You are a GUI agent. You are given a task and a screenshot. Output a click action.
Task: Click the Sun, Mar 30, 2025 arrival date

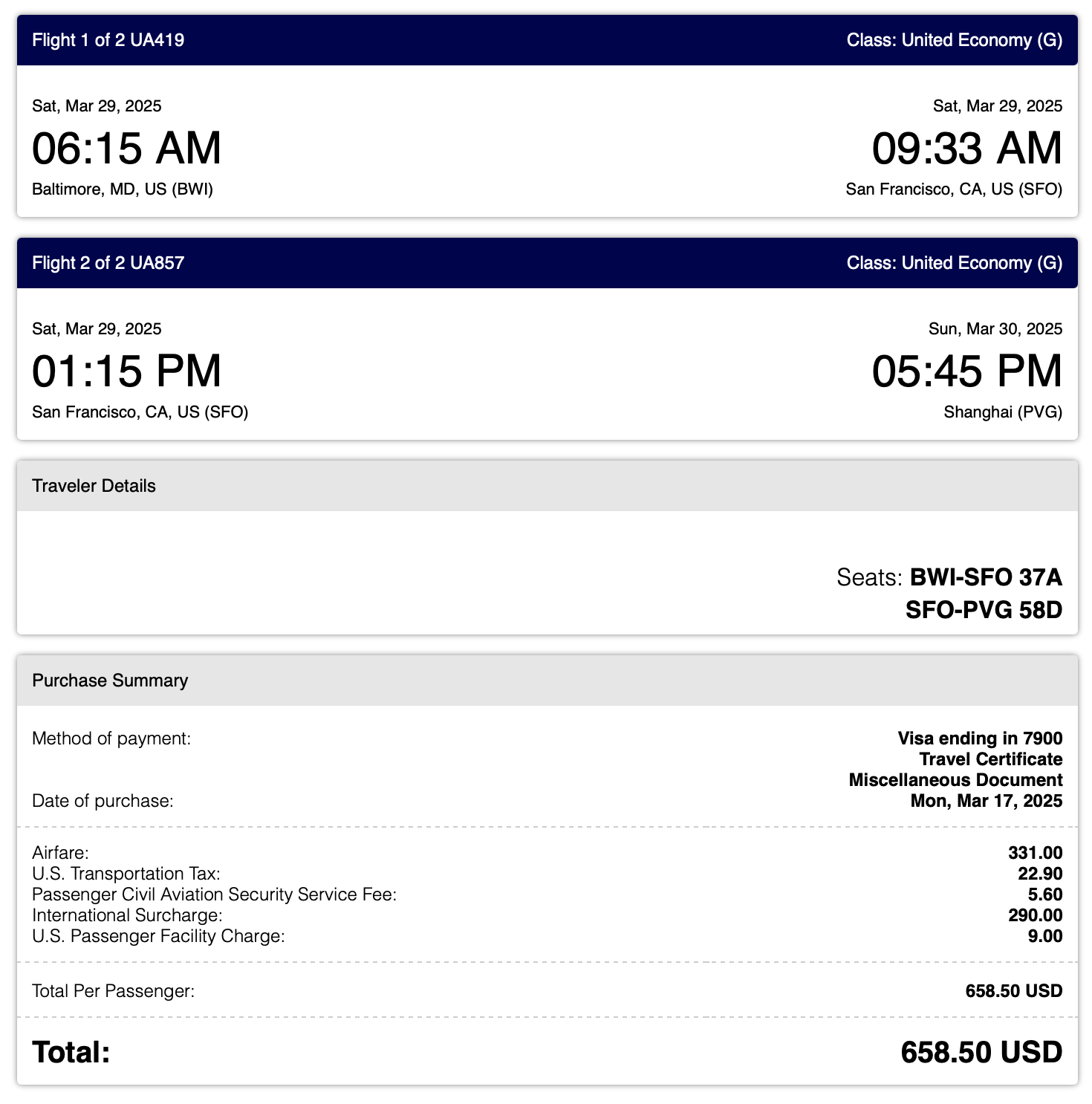(x=995, y=329)
